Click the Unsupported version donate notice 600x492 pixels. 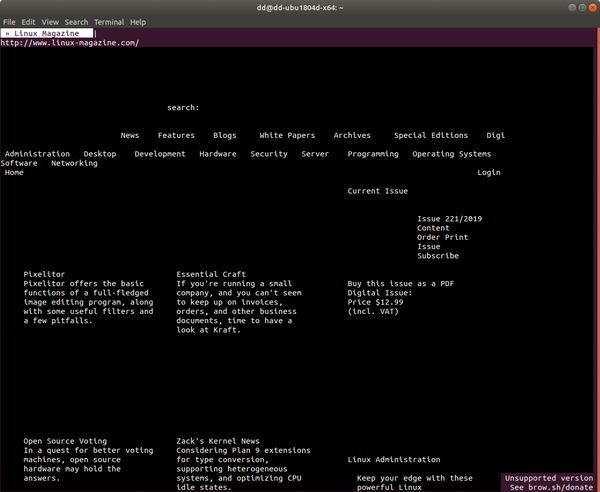[548, 482]
